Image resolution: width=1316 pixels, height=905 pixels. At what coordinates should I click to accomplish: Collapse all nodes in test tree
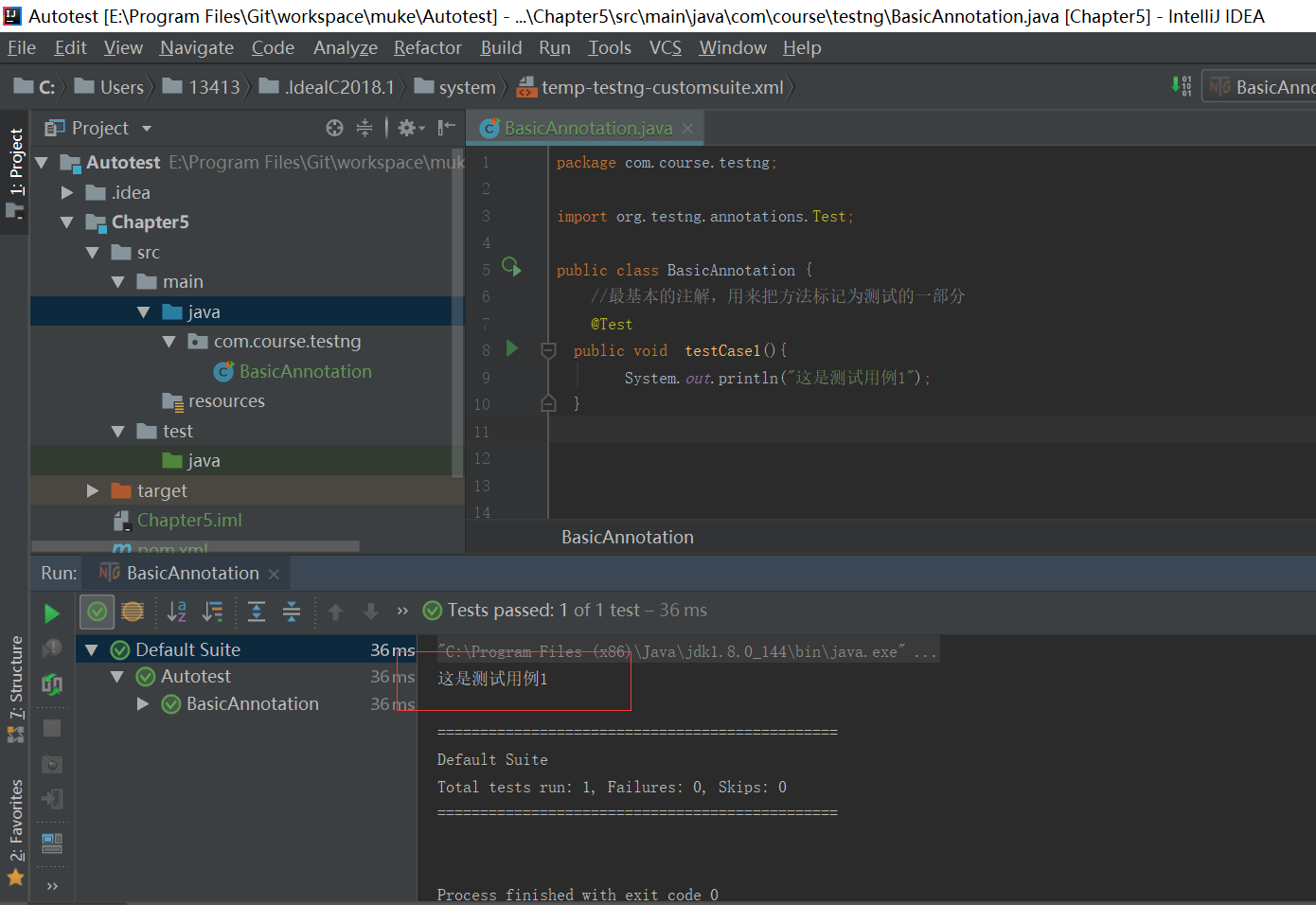pos(292,612)
